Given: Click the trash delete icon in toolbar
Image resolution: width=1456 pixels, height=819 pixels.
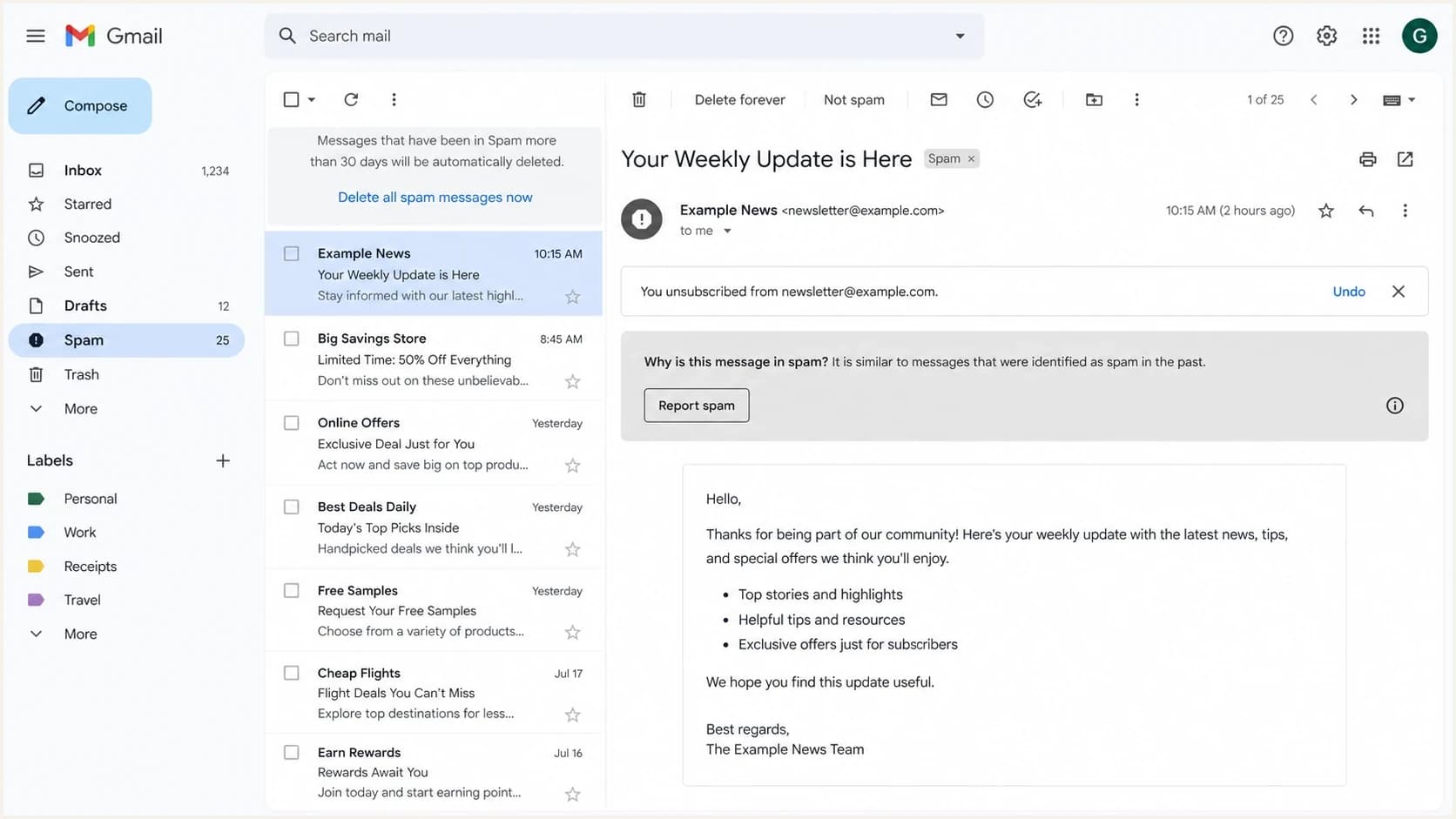Looking at the screenshot, I should click(639, 99).
